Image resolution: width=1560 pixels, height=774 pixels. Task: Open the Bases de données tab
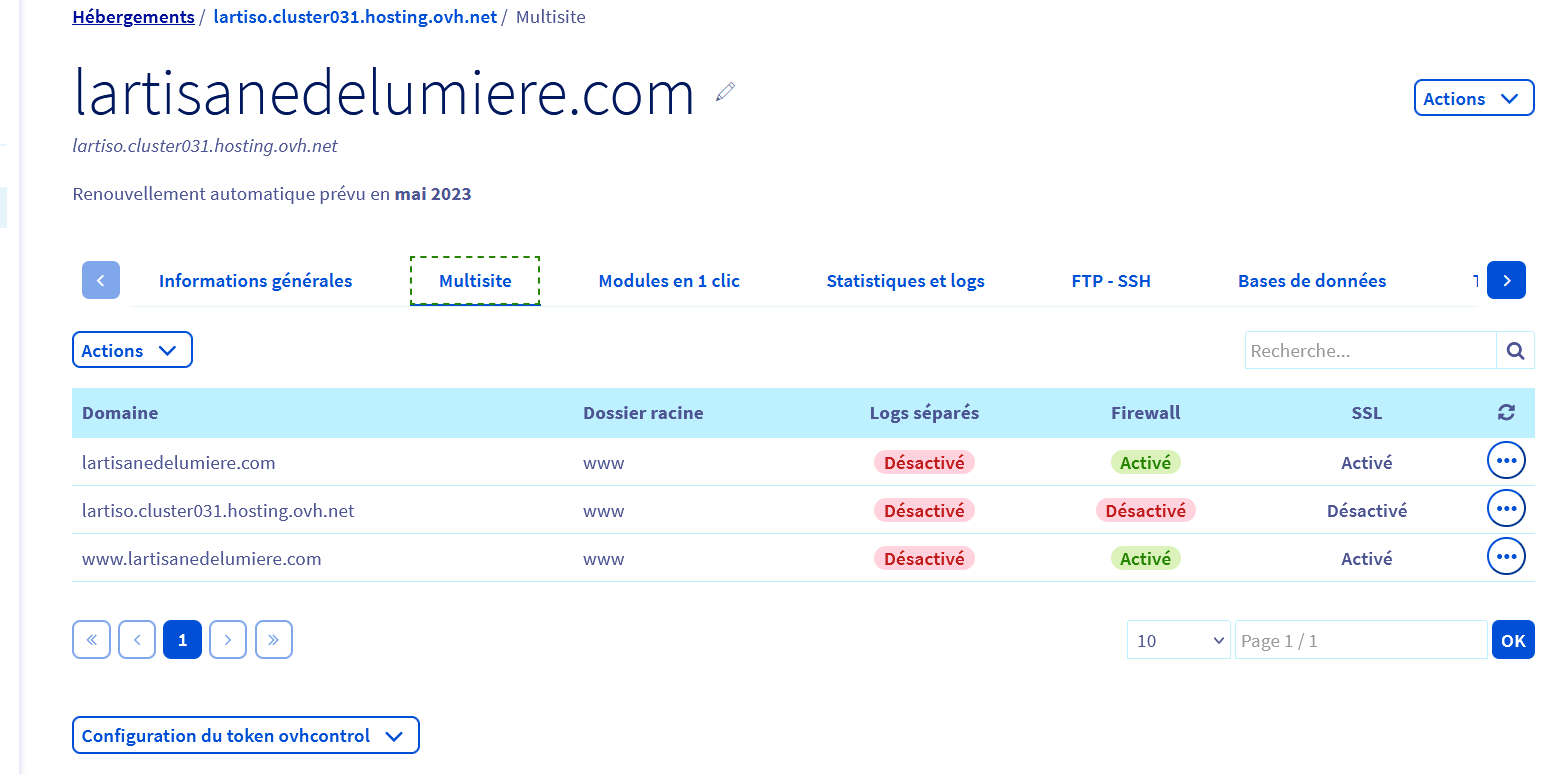click(x=1311, y=281)
